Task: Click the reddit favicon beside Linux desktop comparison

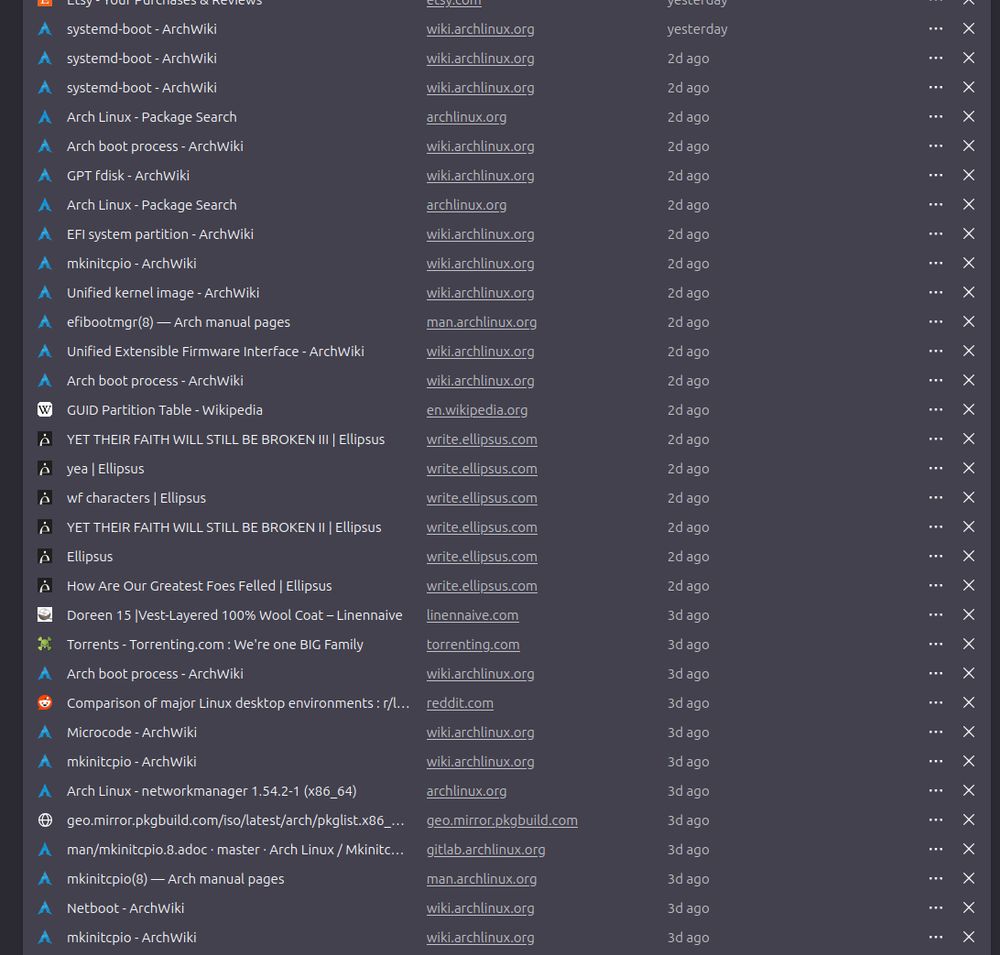Action: pos(45,703)
